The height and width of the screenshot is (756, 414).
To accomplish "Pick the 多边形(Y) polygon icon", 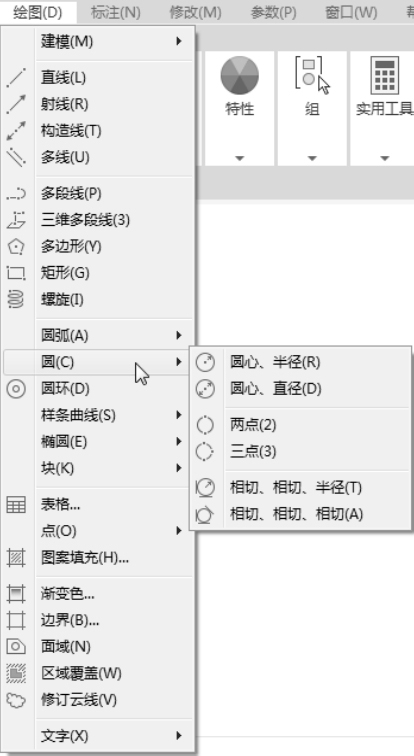I will pos(16,246).
